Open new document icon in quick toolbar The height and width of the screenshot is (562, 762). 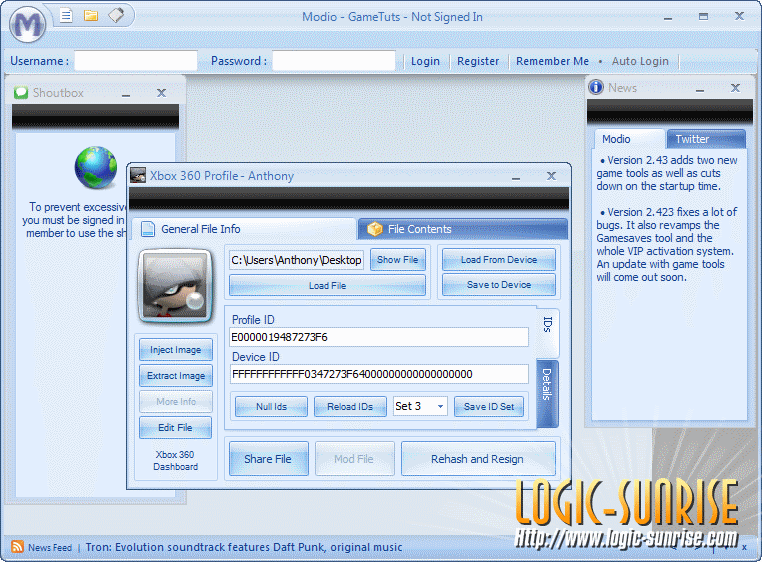coord(66,16)
